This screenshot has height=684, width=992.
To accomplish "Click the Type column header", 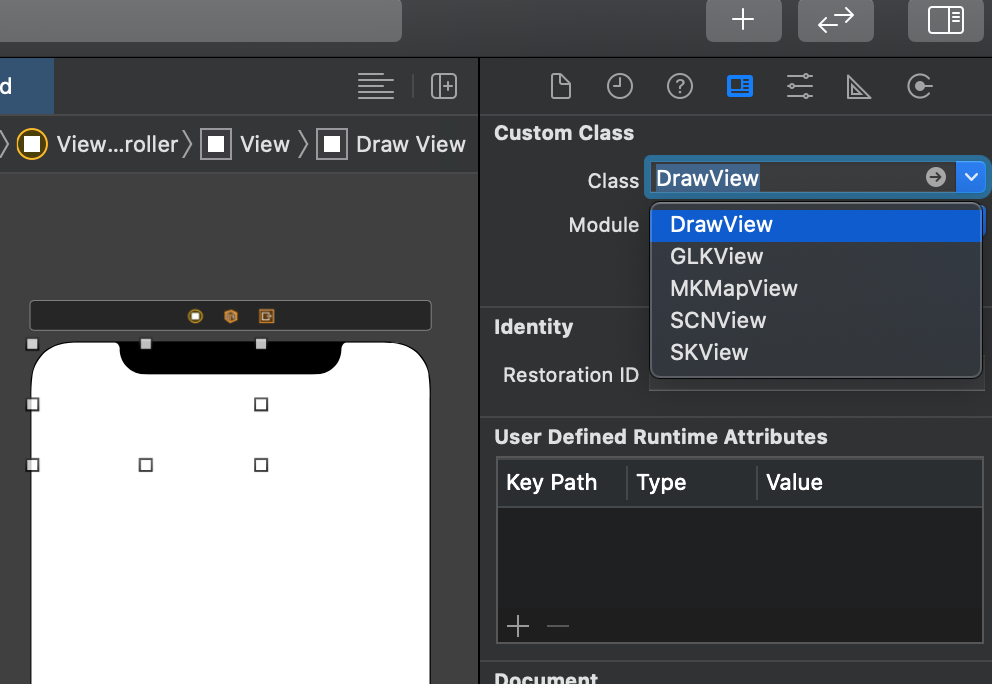I will [x=691, y=483].
